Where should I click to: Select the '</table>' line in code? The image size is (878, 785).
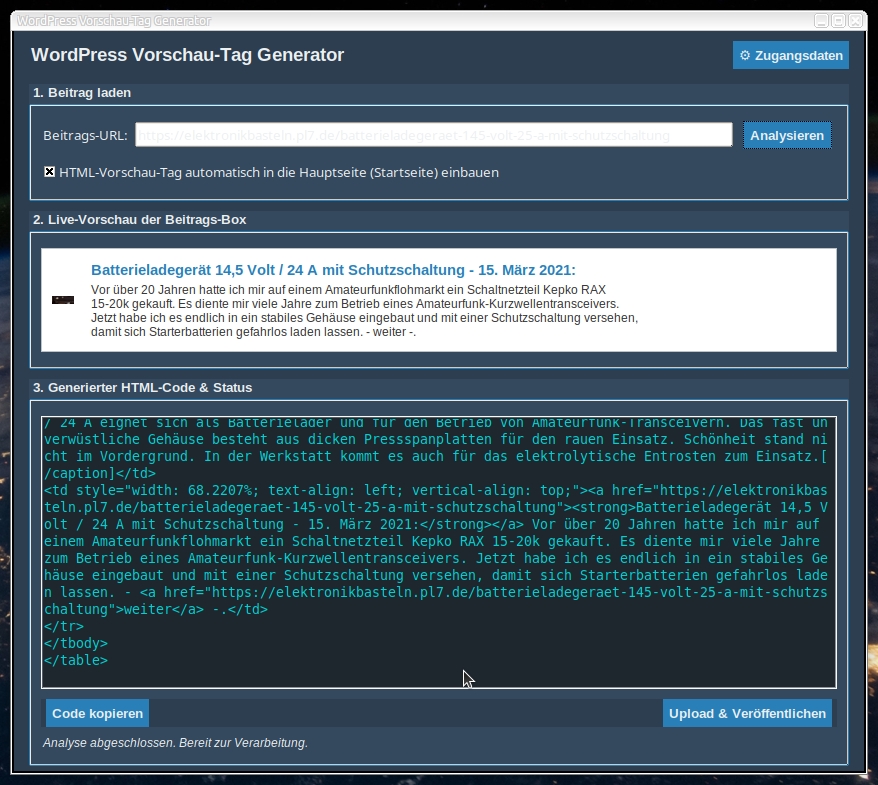coord(76,660)
